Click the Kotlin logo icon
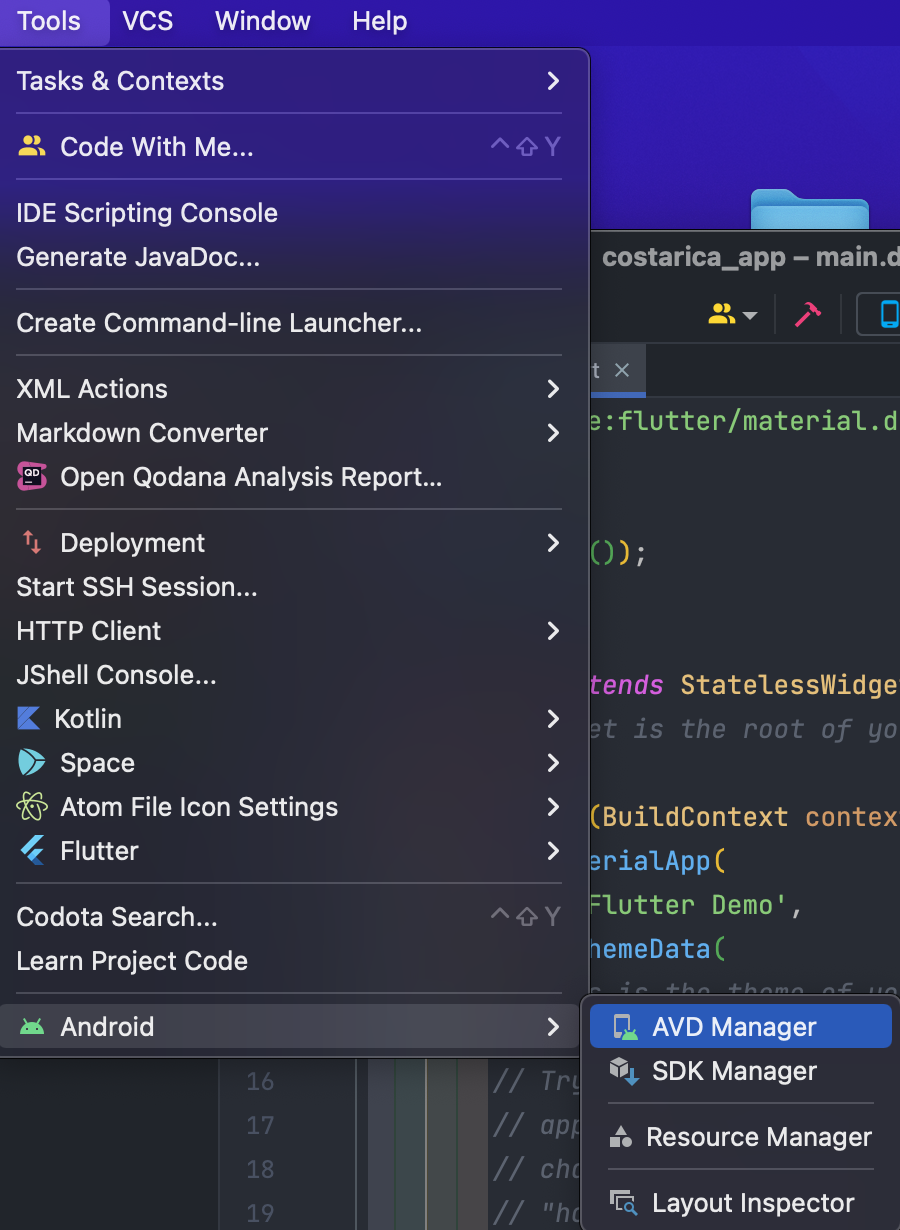The width and height of the screenshot is (900, 1230). click(29, 719)
